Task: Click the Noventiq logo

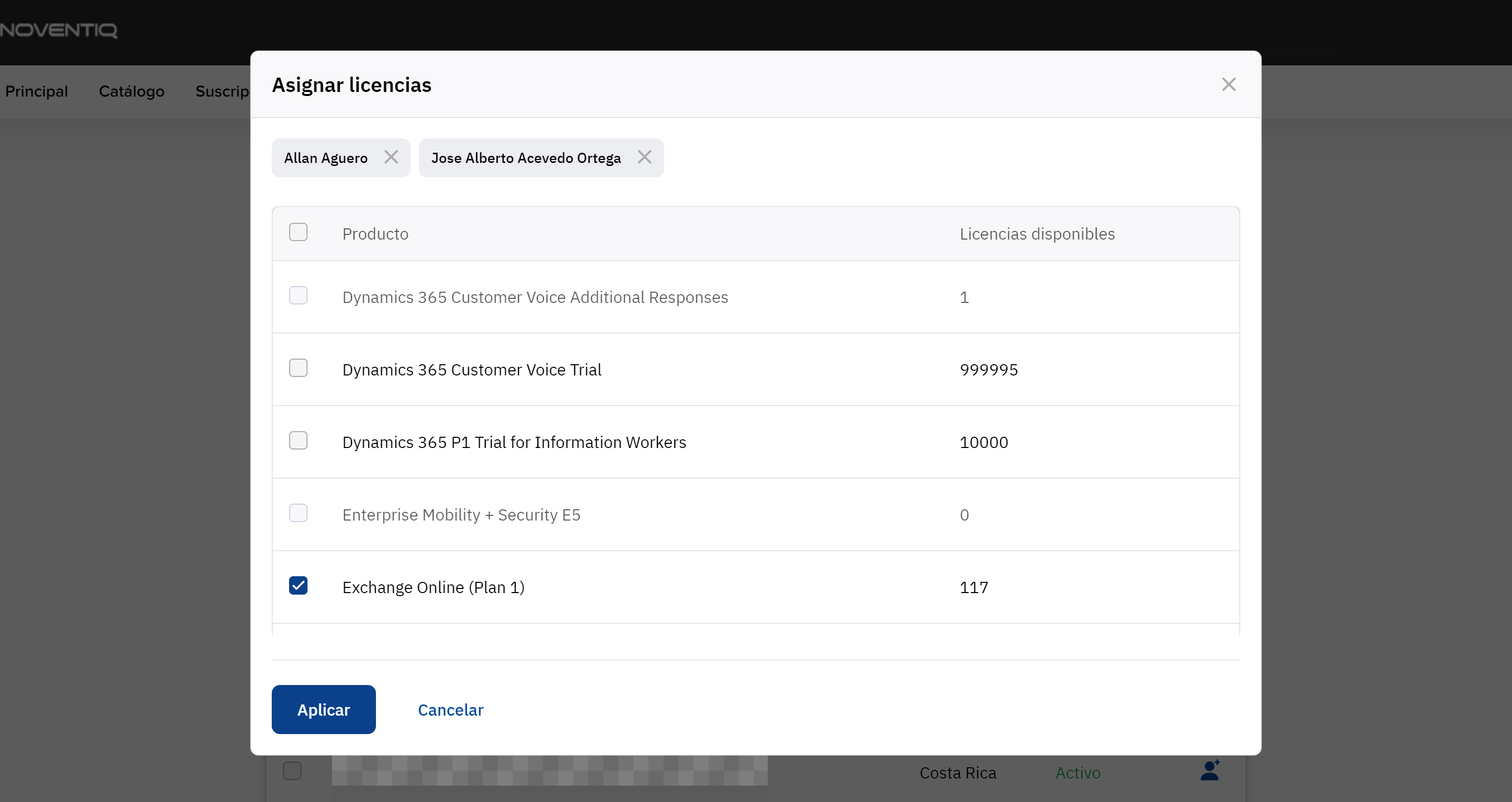Action: click(59, 29)
